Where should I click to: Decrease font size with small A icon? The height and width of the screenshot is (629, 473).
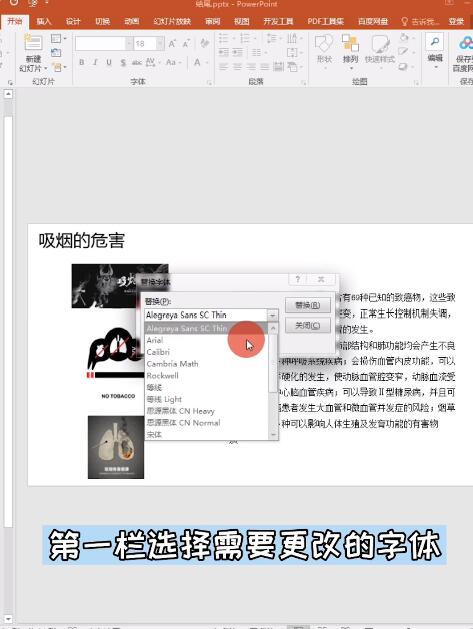[186, 43]
